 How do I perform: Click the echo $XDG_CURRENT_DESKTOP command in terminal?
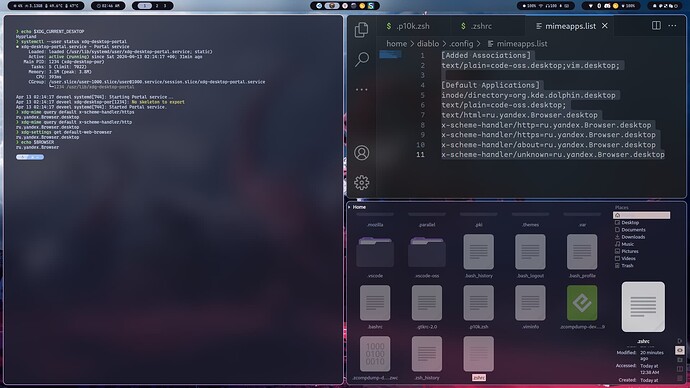tap(52, 31)
